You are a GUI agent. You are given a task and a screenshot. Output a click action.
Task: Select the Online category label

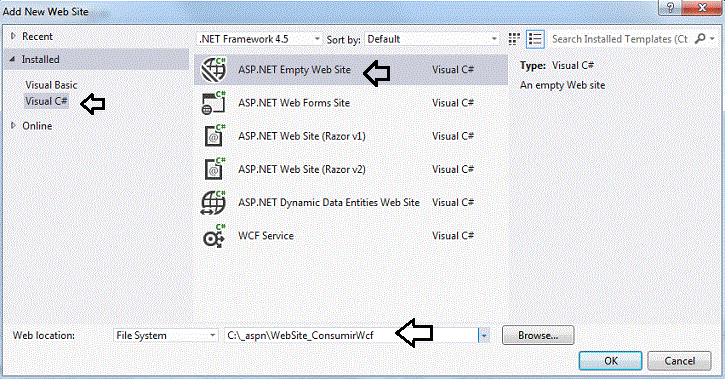(x=37, y=126)
